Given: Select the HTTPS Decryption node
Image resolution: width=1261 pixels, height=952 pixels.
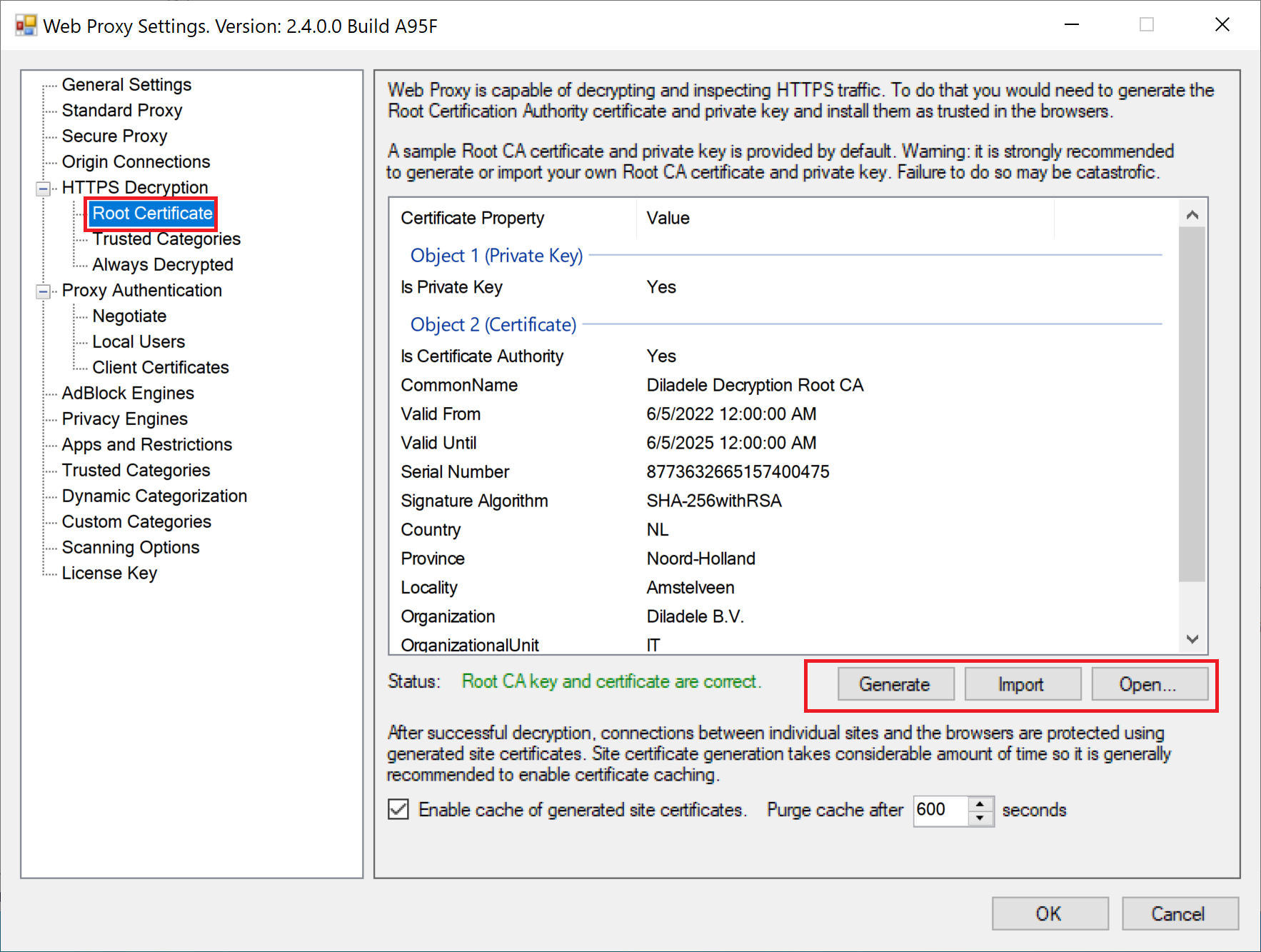Looking at the screenshot, I should (135, 187).
